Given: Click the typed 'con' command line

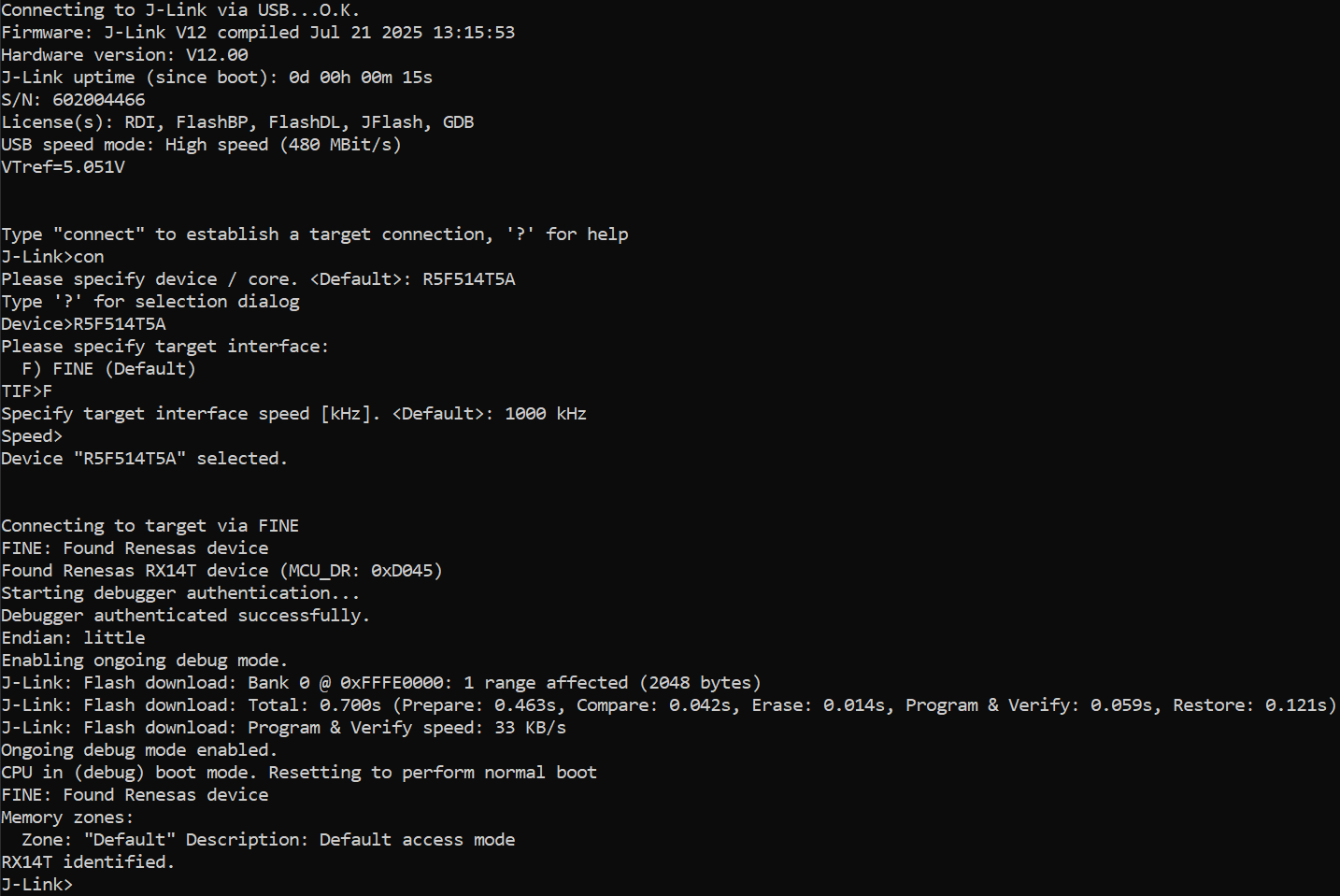Looking at the screenshot, I should 53,257.
